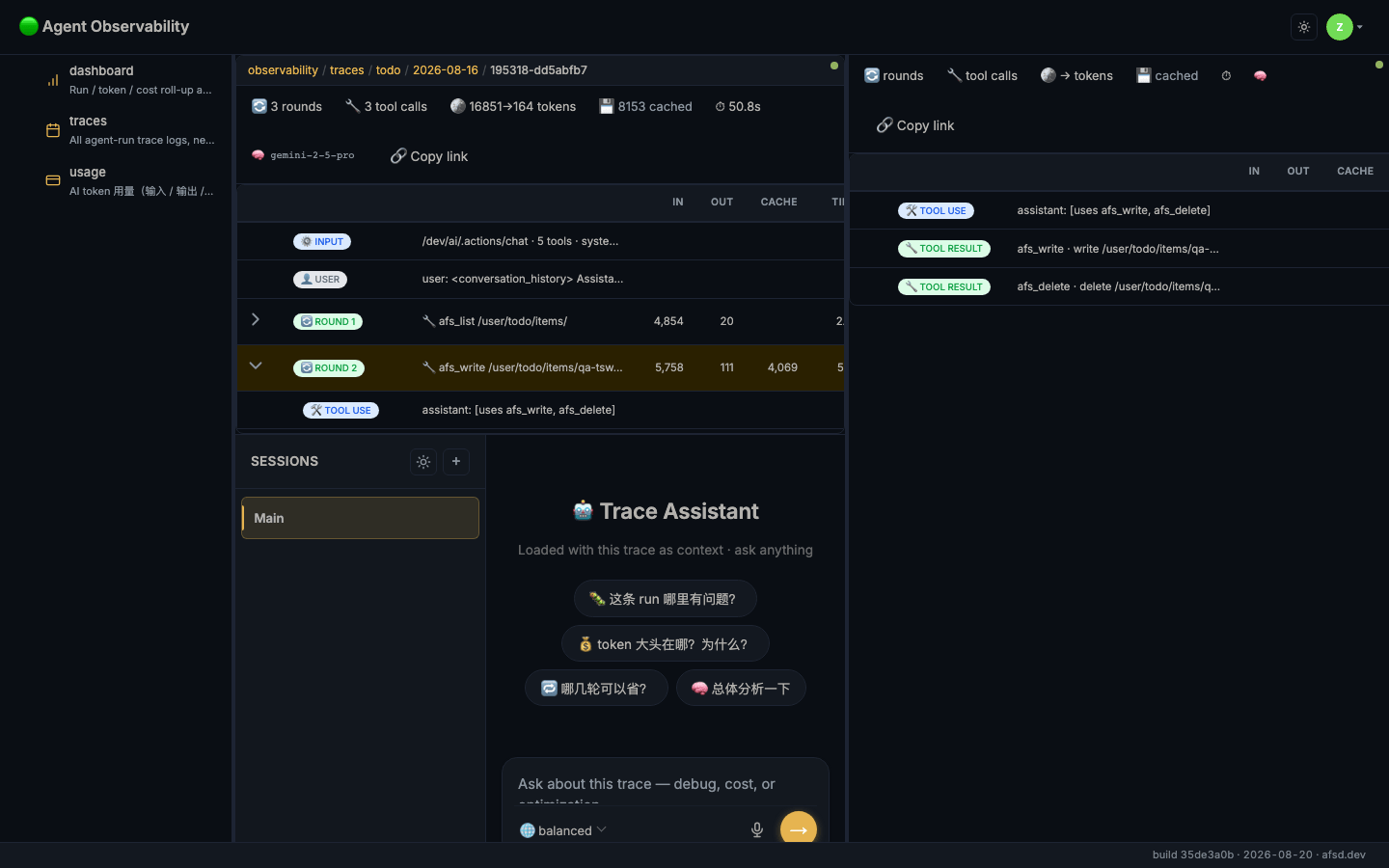
Task: Click the 8153 cached floppy icon
Action: (x=607, y=106)
